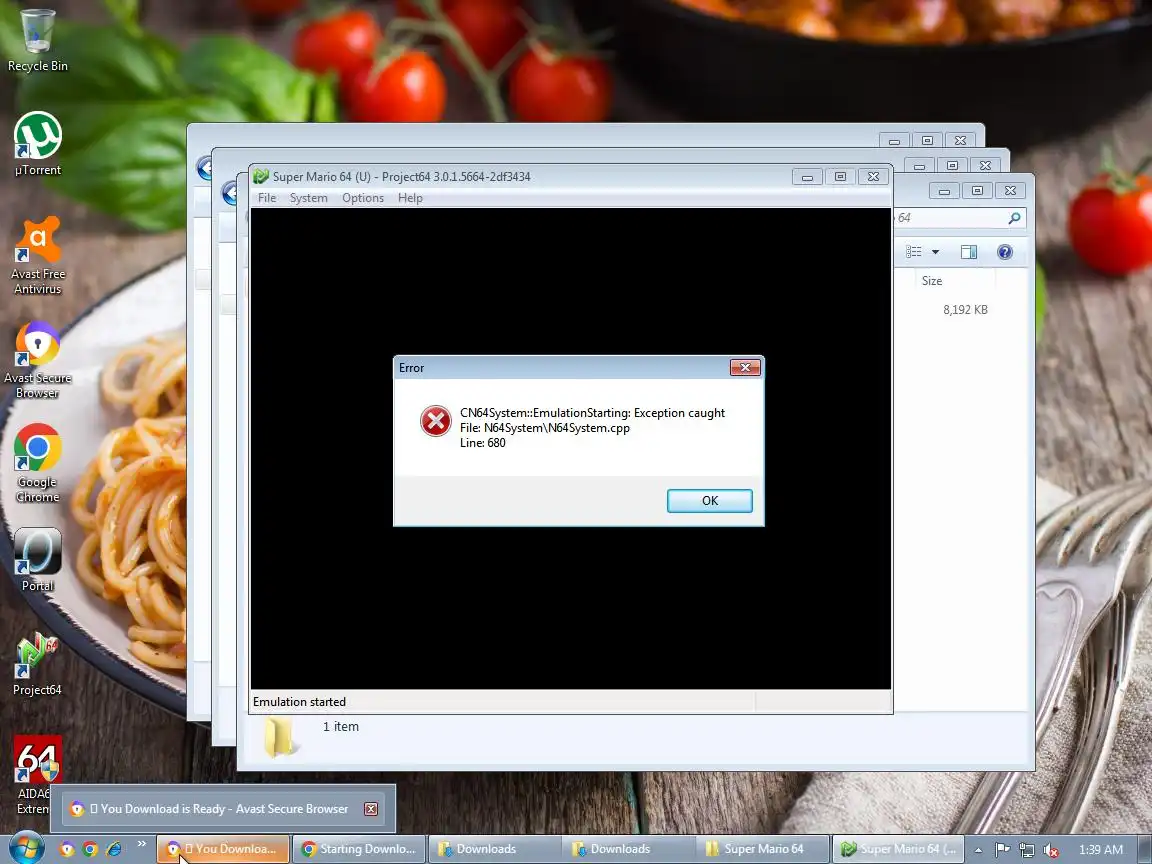Select Google Chrome desktop icon
Image resolution: width=1152 pixels, height=864 pixels.
37,463
